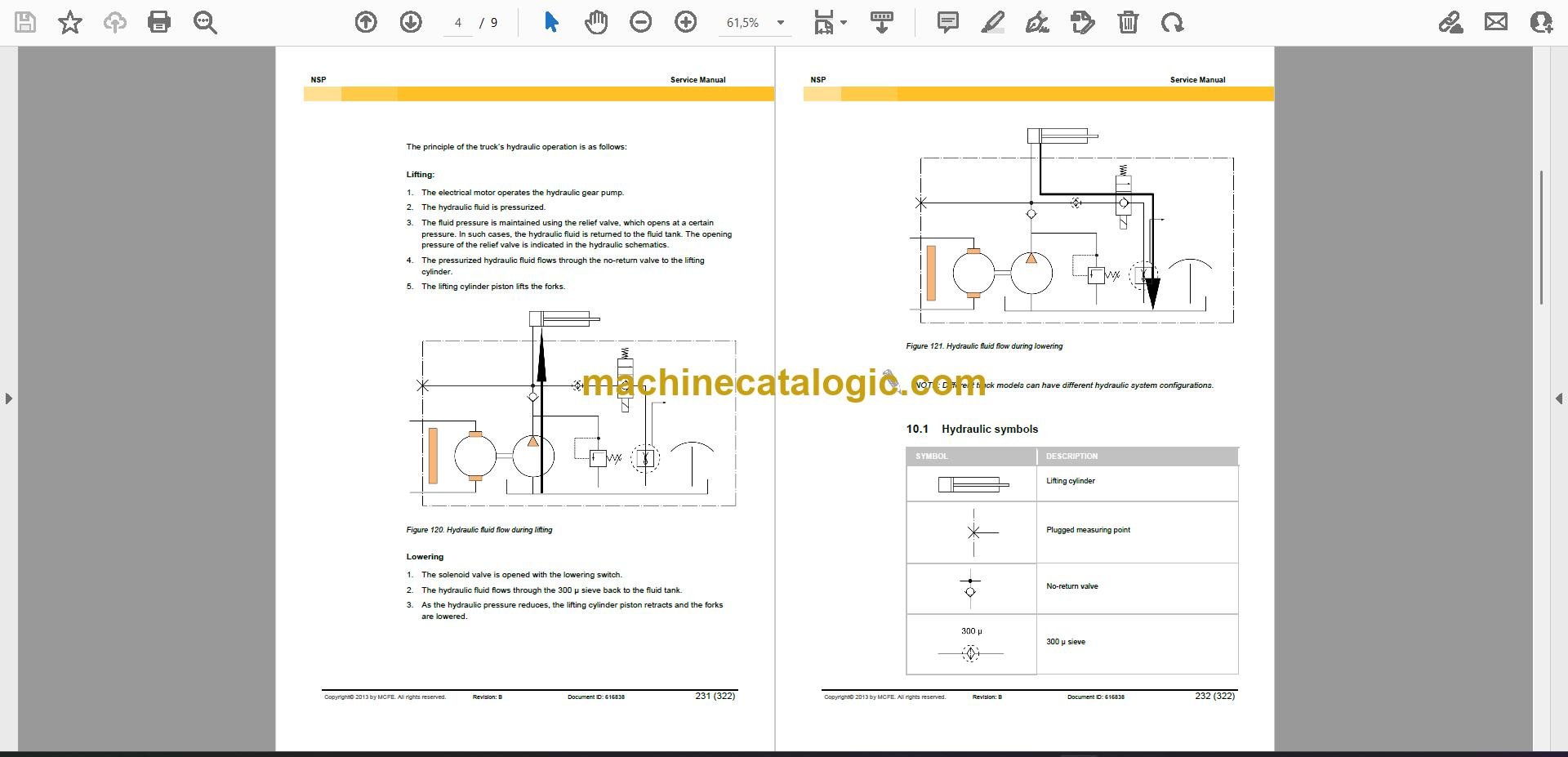Go to next page arrow

tap(411, 23)
